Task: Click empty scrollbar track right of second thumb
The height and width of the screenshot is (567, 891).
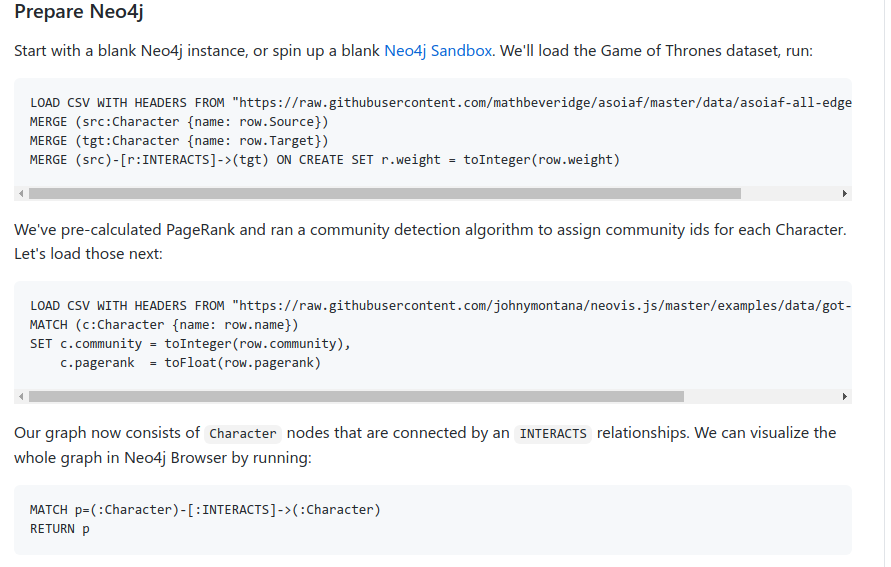Action: point(761,397)
